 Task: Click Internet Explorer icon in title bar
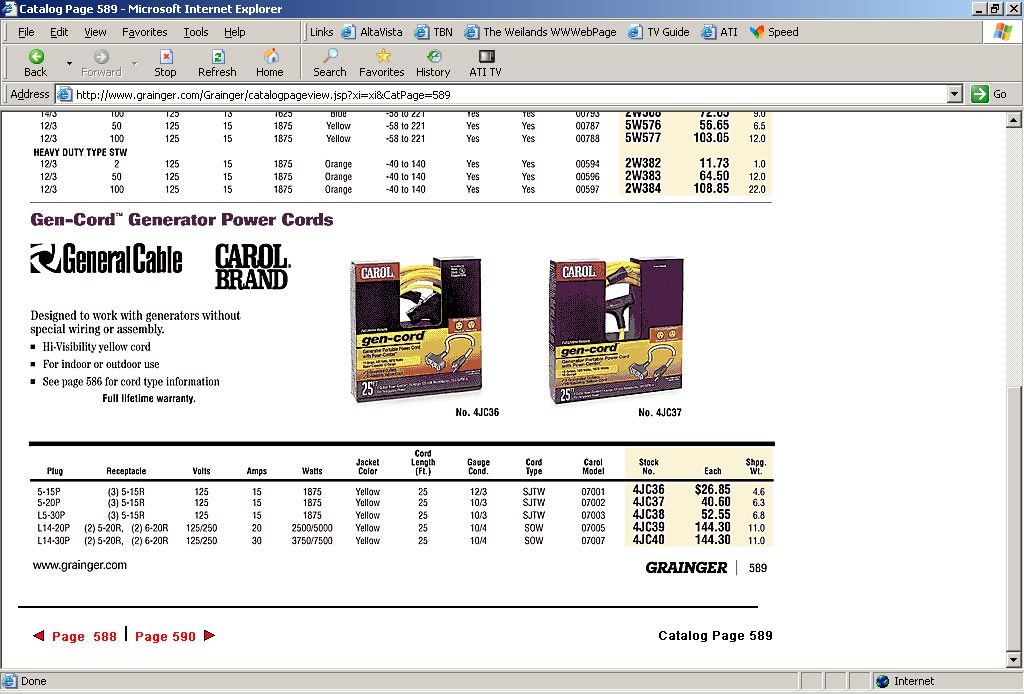click(x=9, y=8)
